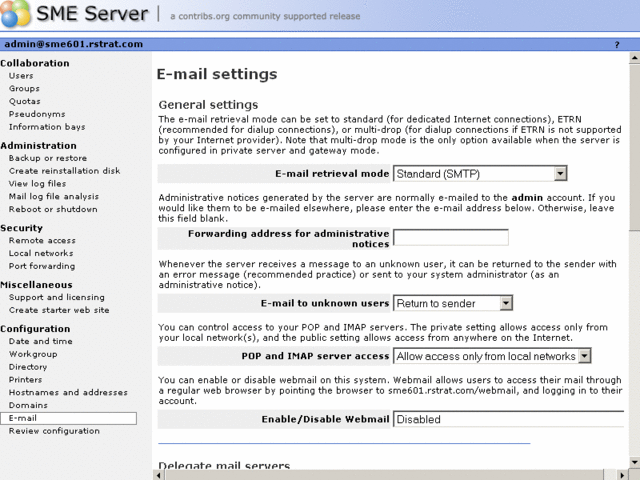The image size is (640, 480).
Task: Click the vertical scrollbar thumb
Action: pyautogui.click(x=634, y=147)
